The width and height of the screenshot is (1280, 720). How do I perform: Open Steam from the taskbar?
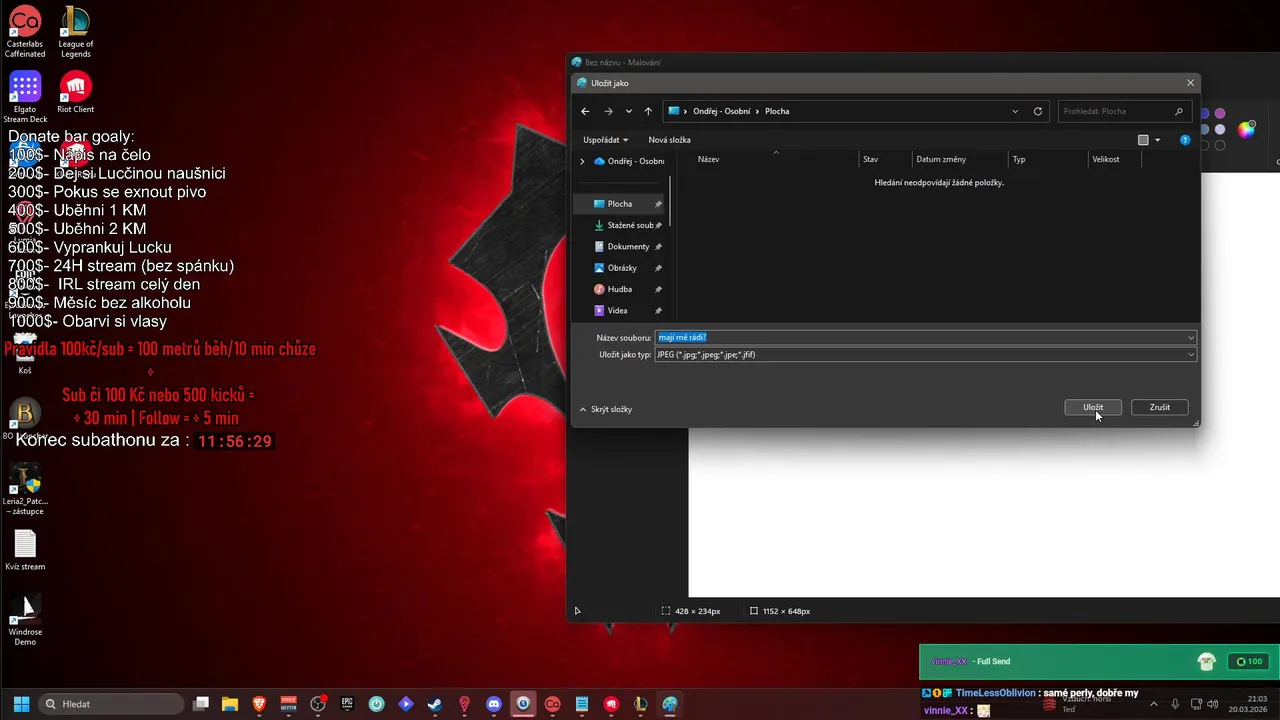click(435, 704)
